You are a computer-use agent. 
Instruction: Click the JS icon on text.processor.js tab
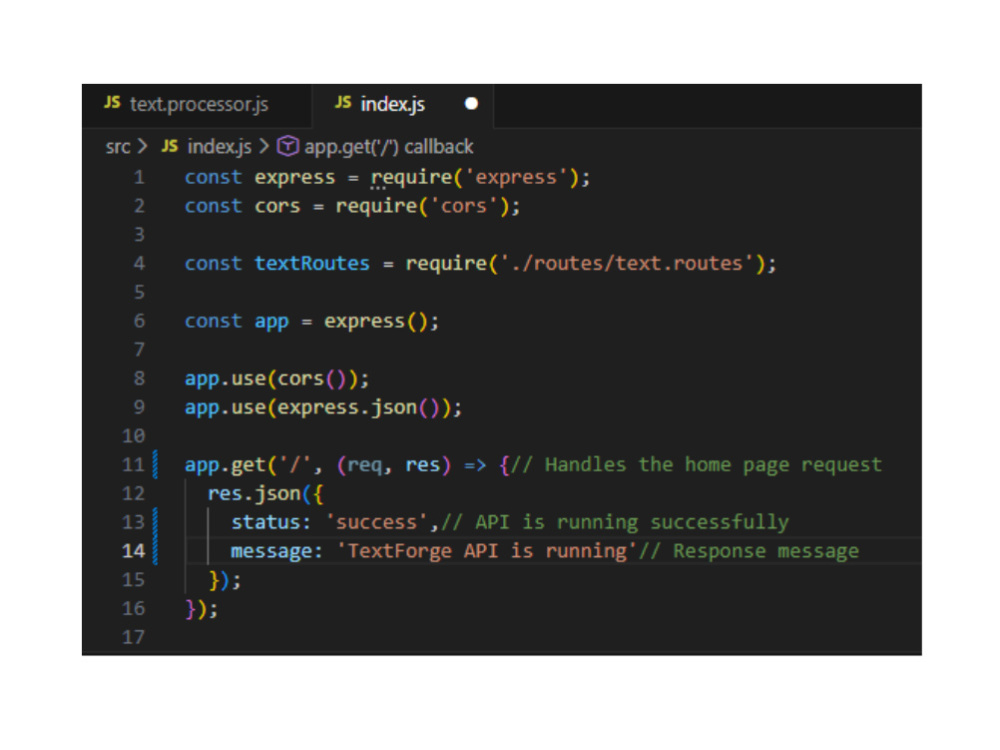click(112, 103)
